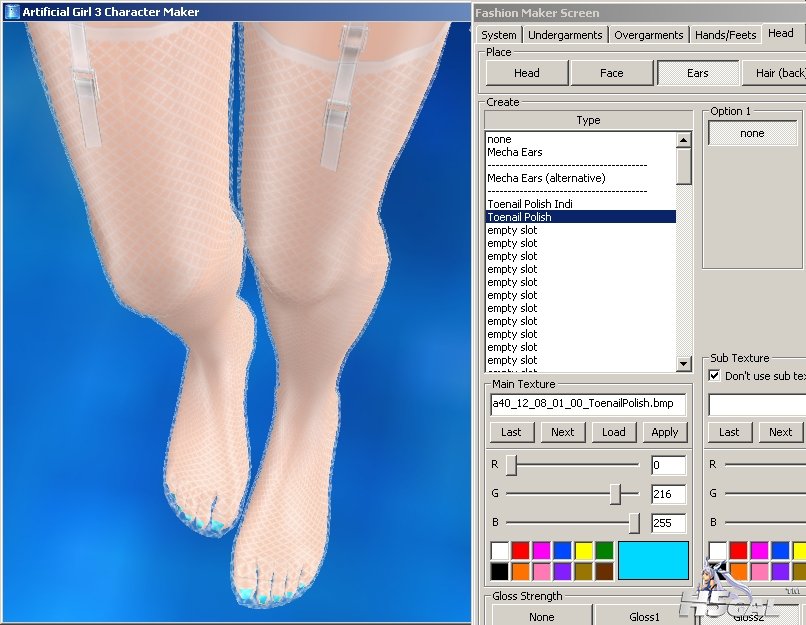
Task: Pick the purple main color swatch
Action: click(x=563, y=572)
